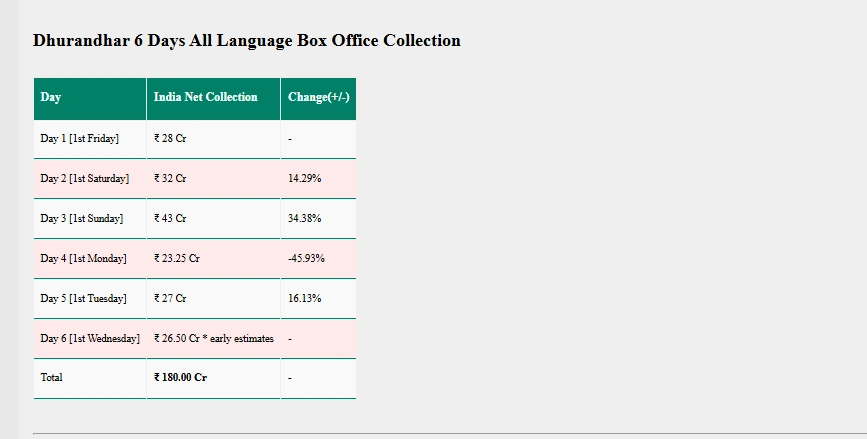Select the Day 1 [1st Friday] cell
This screenshot has width=867, height=439.
79,139
